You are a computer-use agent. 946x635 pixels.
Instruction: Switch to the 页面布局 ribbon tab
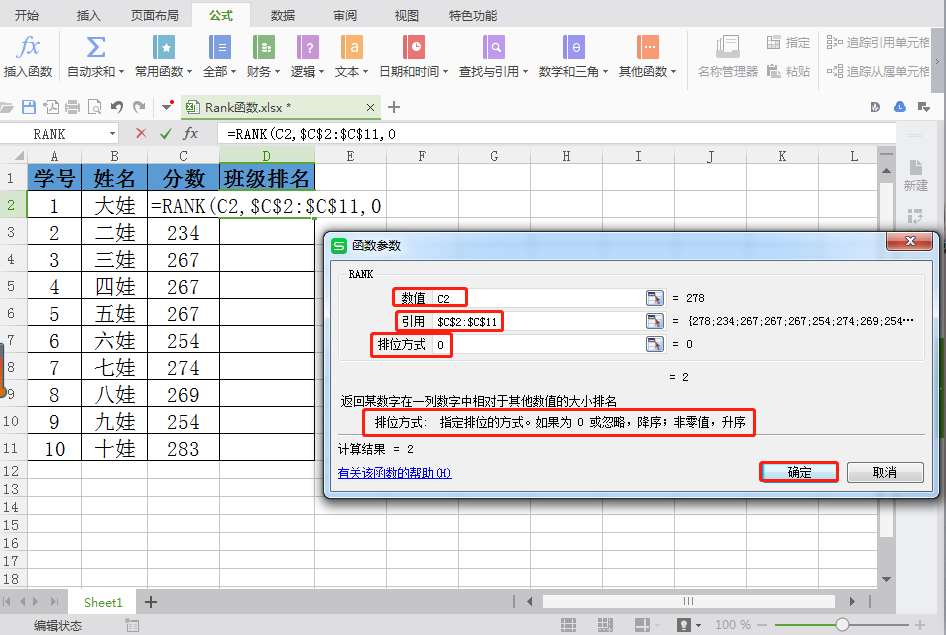pyautogui.click(x=154, y=16)
